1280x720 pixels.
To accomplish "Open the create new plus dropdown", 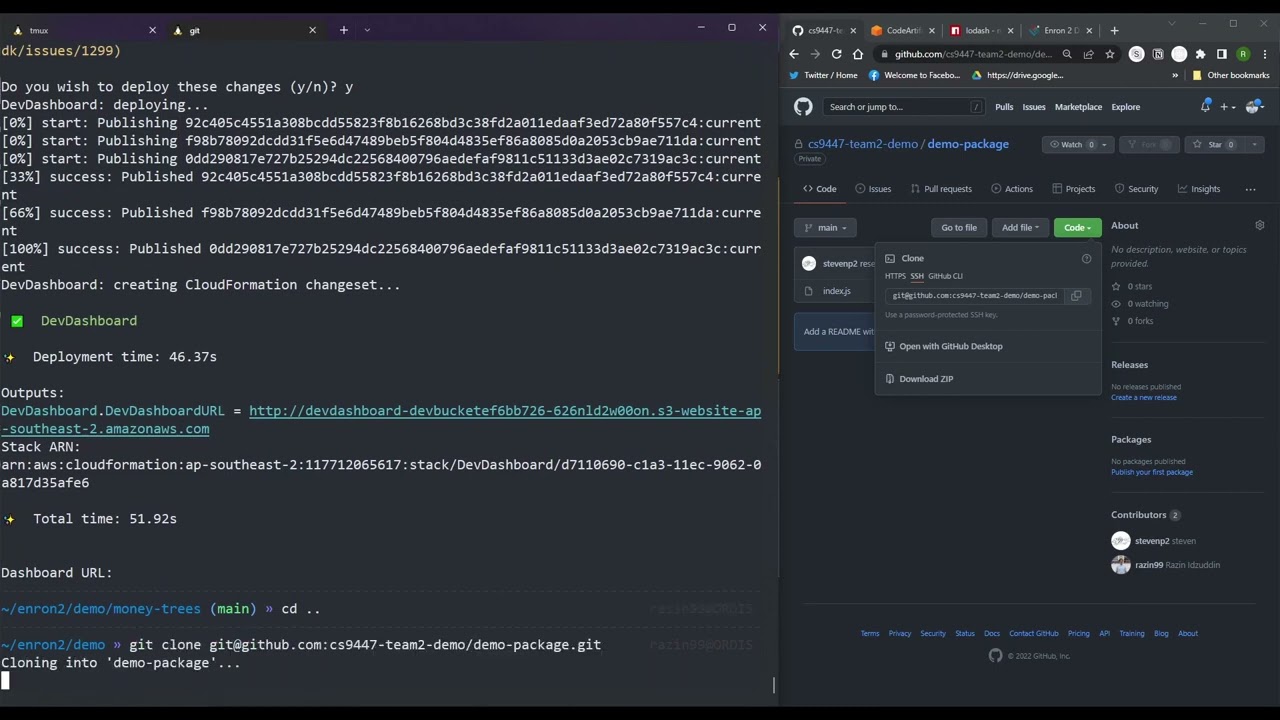I will coord(1228,107).
